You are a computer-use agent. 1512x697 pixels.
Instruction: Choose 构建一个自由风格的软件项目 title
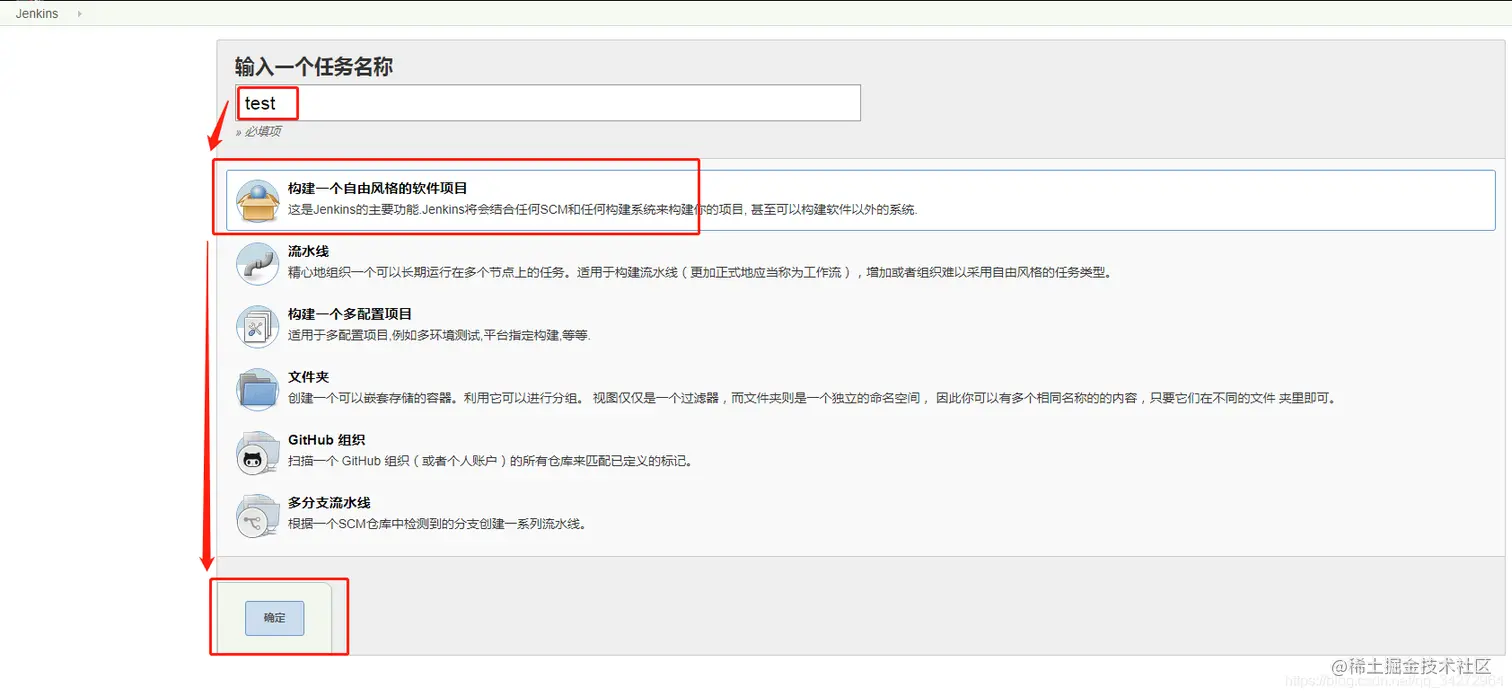click(377, 188)
